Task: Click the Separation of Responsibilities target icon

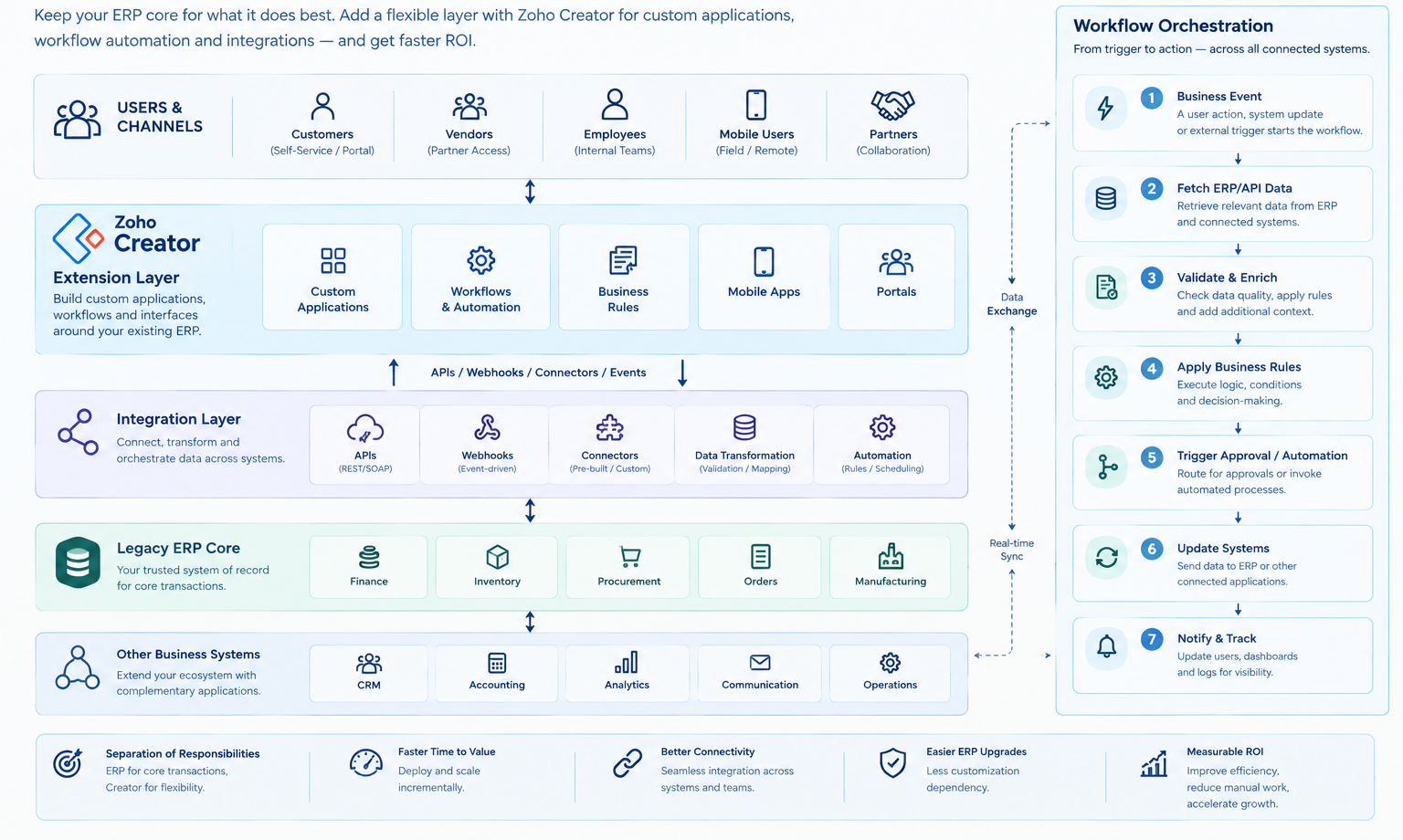Action: pos(68,762)
